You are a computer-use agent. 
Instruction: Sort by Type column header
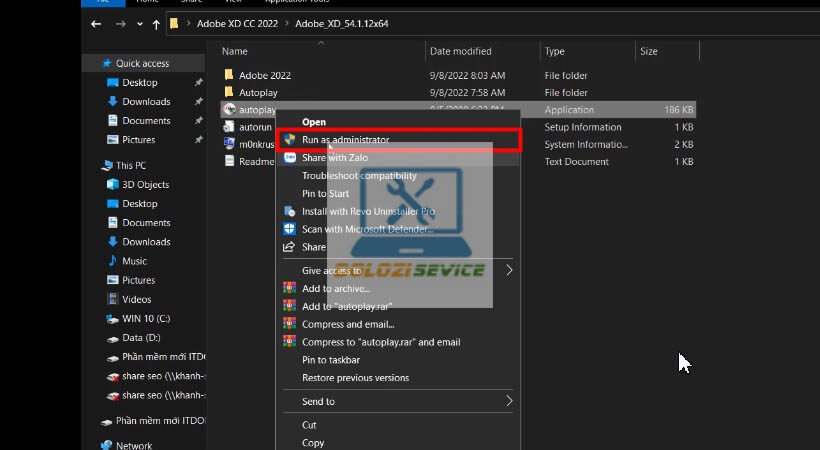pyautogui.click(x=554, y=51)
